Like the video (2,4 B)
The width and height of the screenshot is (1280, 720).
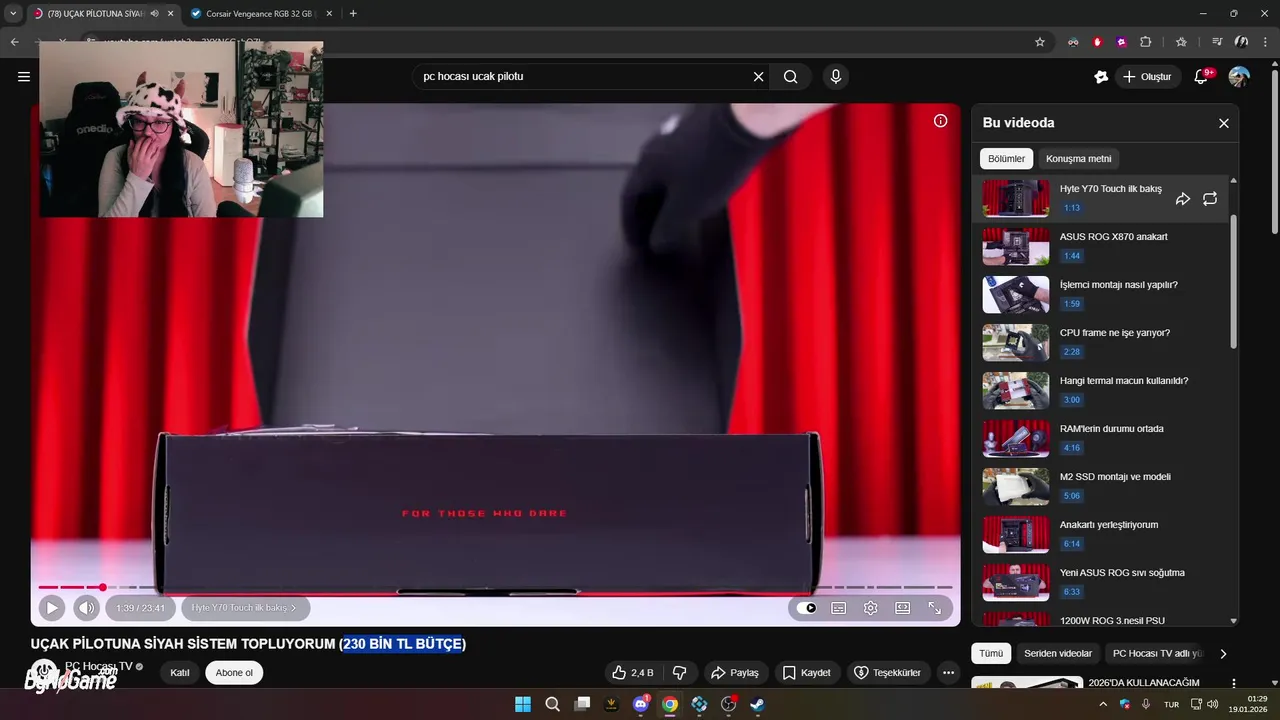tap(632, 673)
